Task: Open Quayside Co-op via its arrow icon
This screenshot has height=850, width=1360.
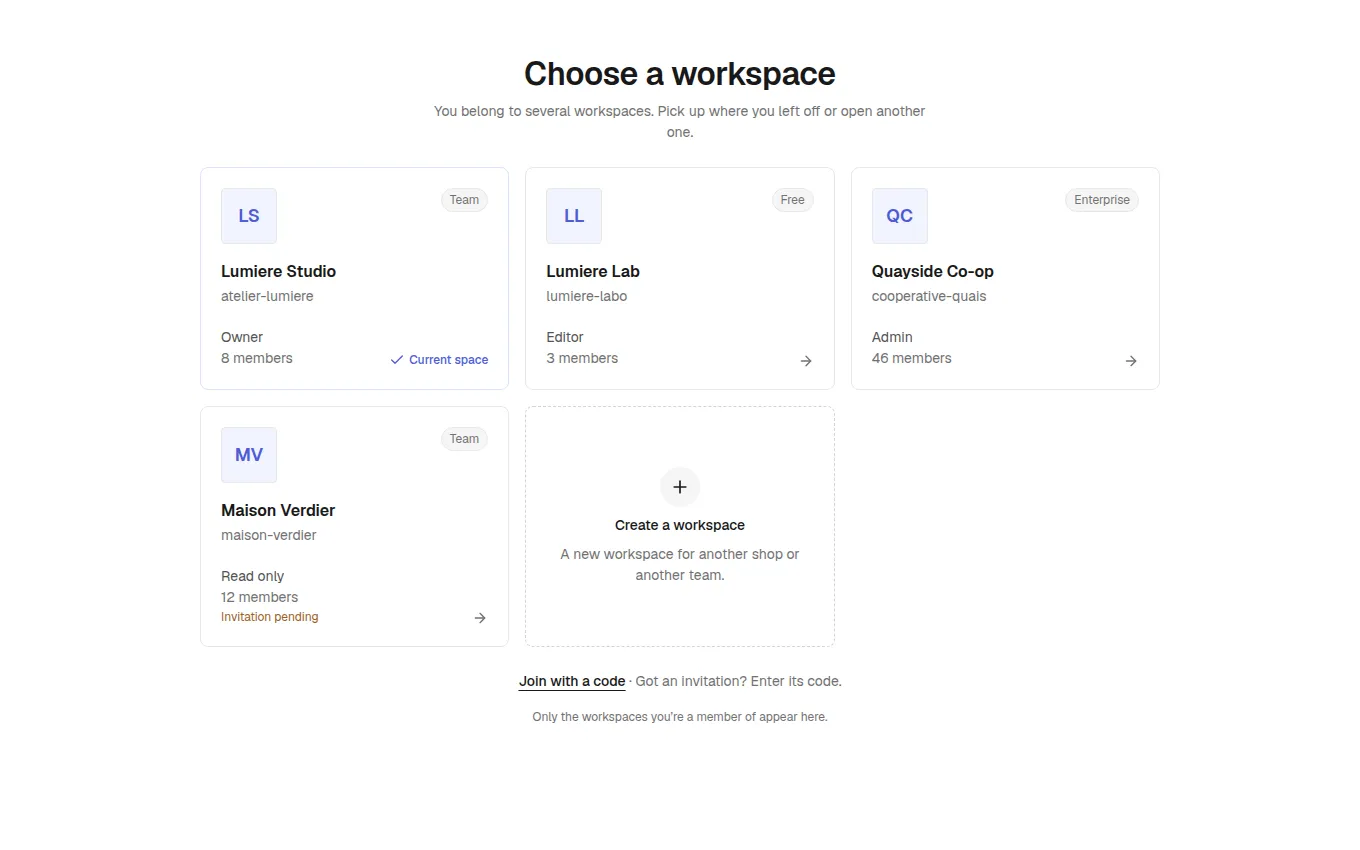Action: pyautogui.click(x=1131, y=361)
